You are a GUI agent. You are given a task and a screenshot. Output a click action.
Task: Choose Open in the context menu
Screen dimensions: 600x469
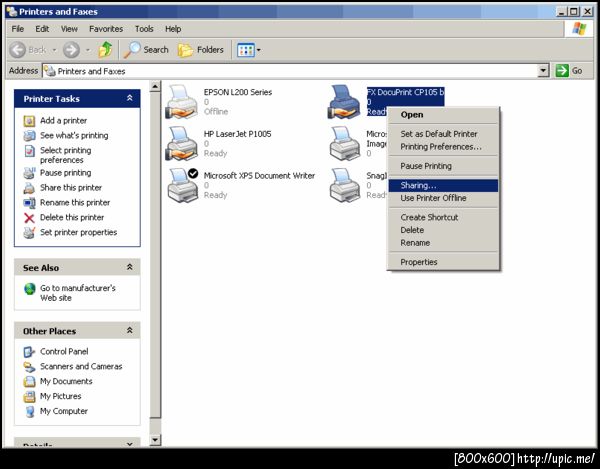[x=443, y=115]
